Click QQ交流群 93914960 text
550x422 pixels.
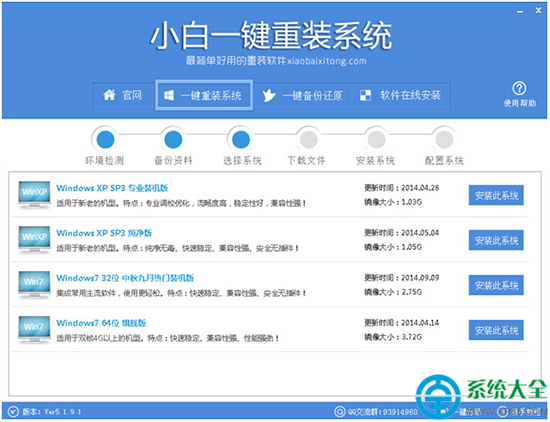(x=383, y=412)
